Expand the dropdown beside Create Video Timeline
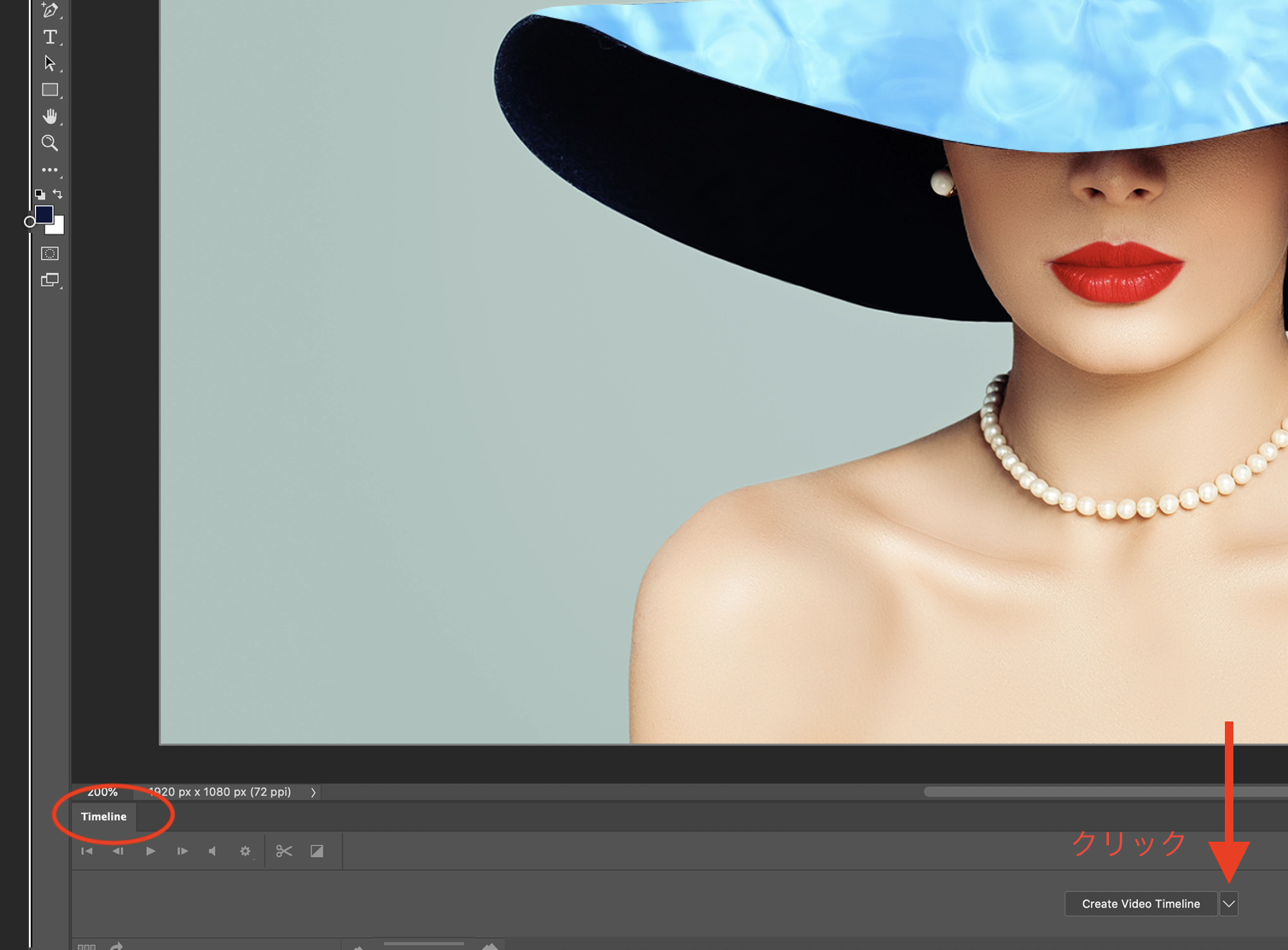1288x950 pixels. pos(1228,904)
